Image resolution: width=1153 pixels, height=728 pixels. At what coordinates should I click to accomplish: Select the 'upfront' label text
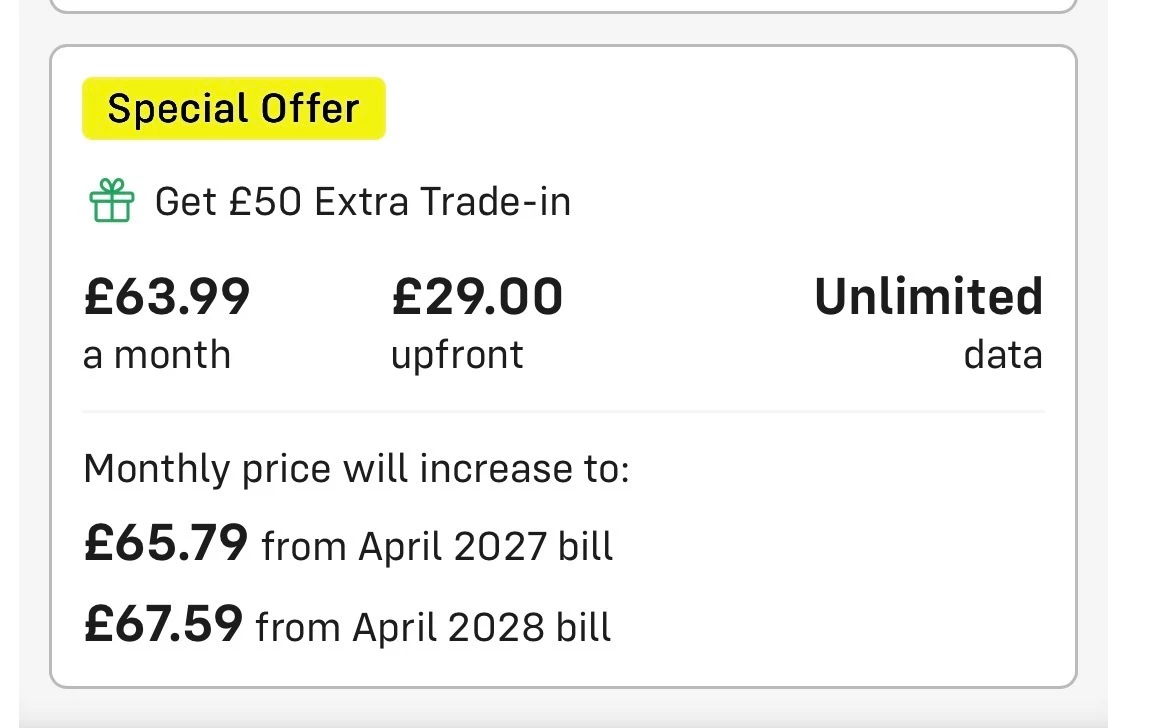coord(457,356)
